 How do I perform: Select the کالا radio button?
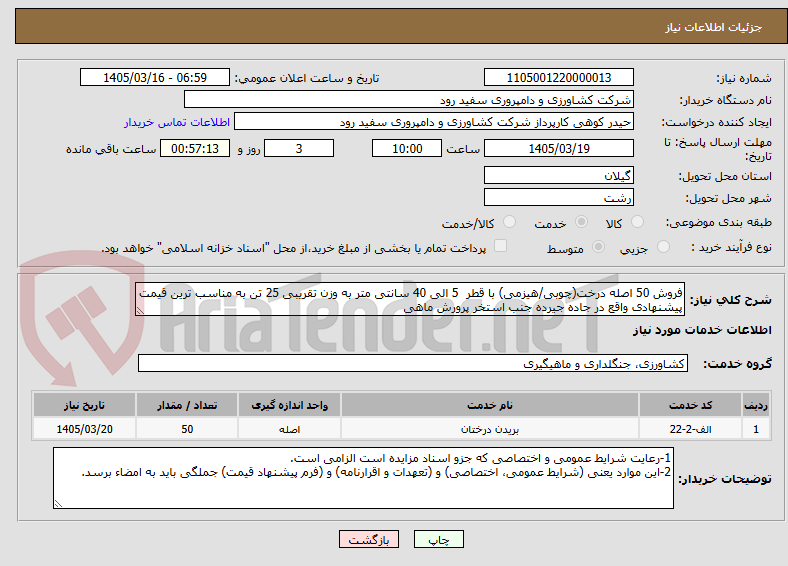coord(637,222)
